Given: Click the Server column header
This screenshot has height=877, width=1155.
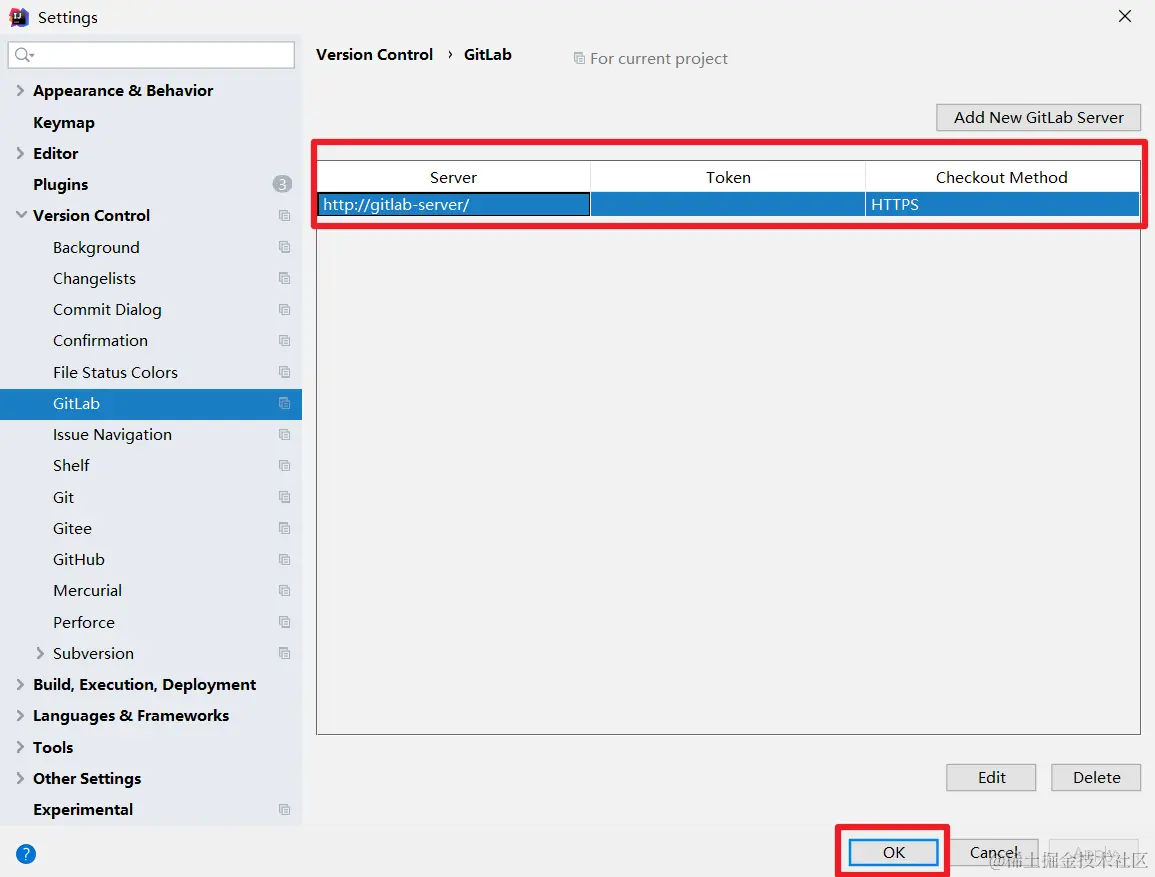Looking at the screenshot, I should 454,177.
